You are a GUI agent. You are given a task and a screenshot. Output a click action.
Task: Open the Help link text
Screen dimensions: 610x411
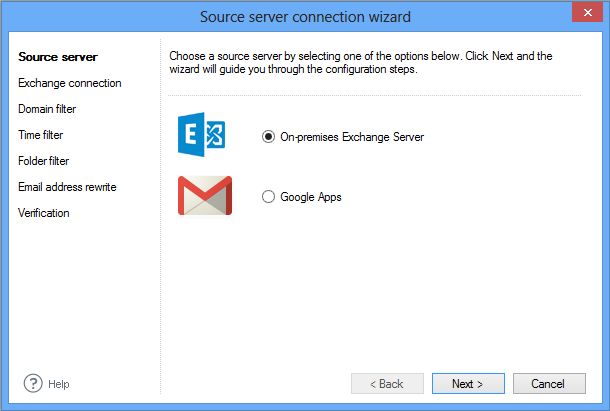pos(59,384)
